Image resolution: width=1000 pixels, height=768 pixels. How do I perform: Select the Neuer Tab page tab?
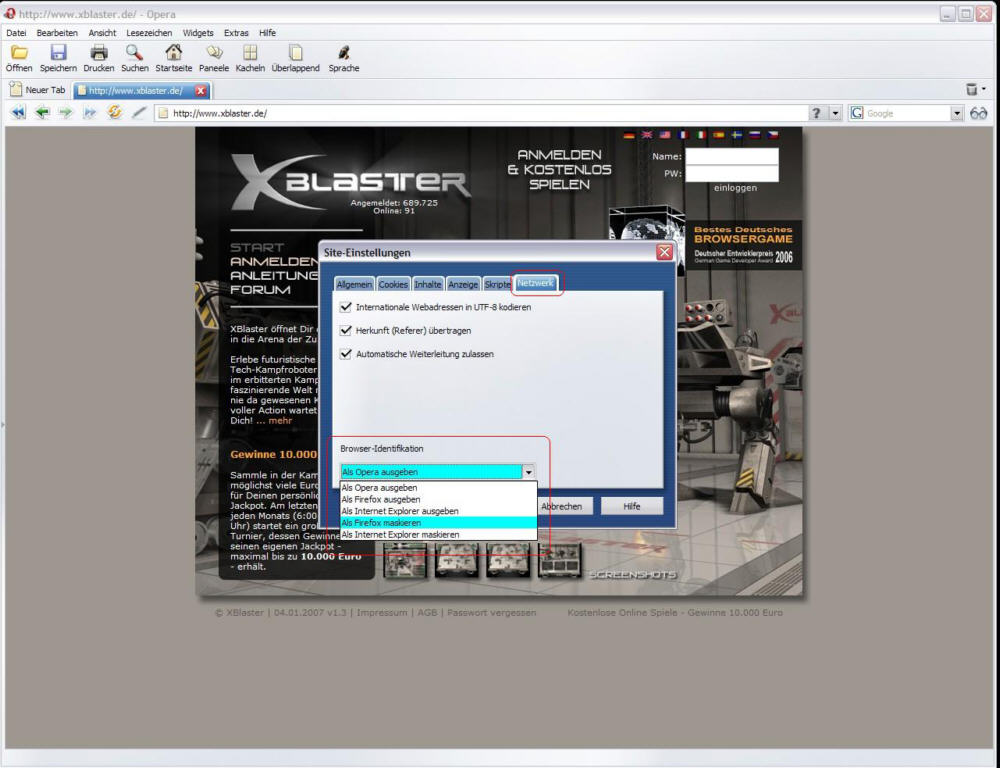38,90
